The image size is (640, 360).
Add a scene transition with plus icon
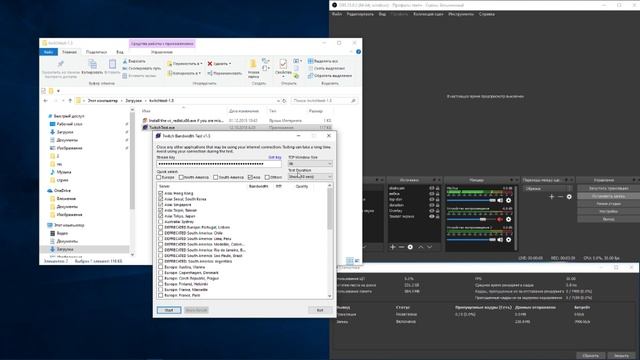click(x=552, y=197)
